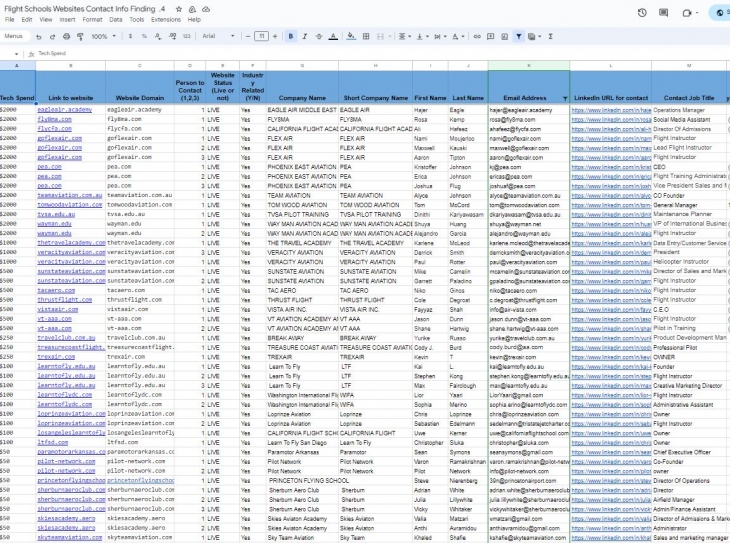Insert a comment from the toolbar
730x543 pixels.
tap(490, 36)
